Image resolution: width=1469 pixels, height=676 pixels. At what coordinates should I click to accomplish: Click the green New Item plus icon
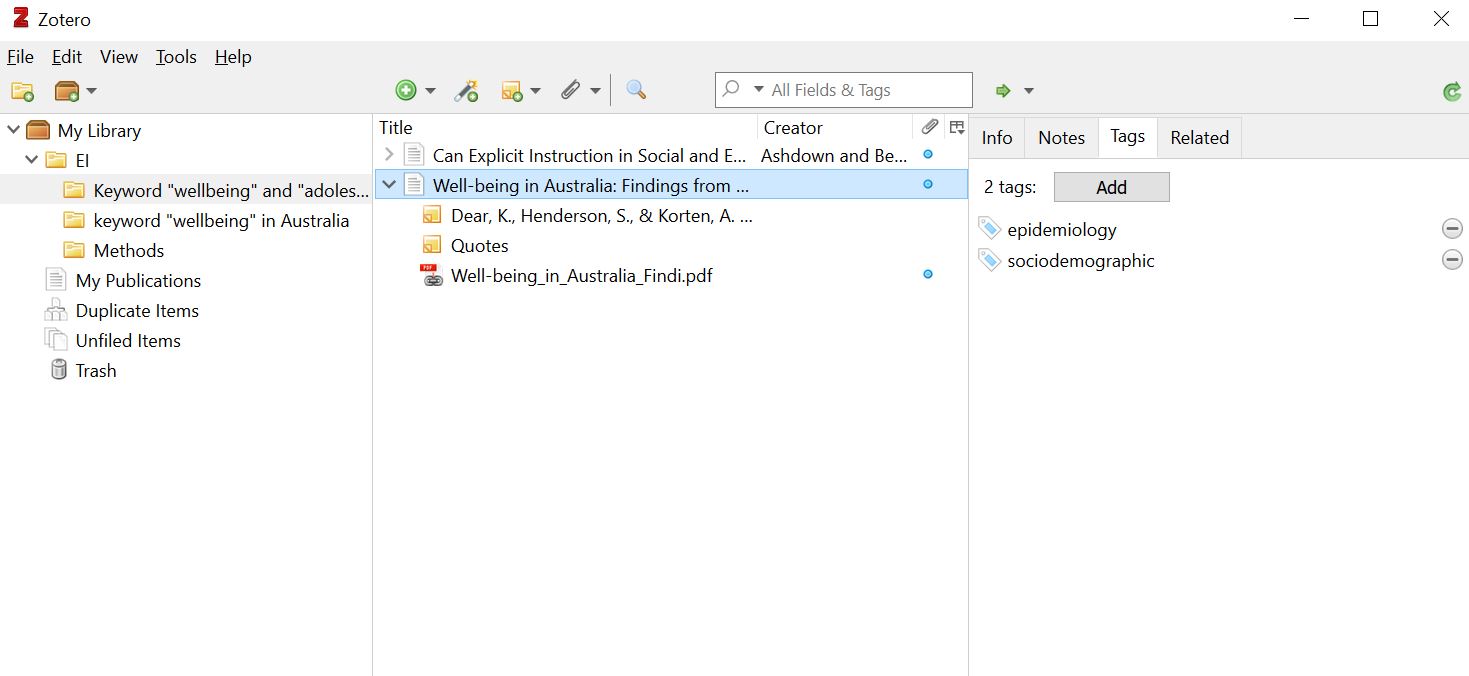click(x=406, y=91)
